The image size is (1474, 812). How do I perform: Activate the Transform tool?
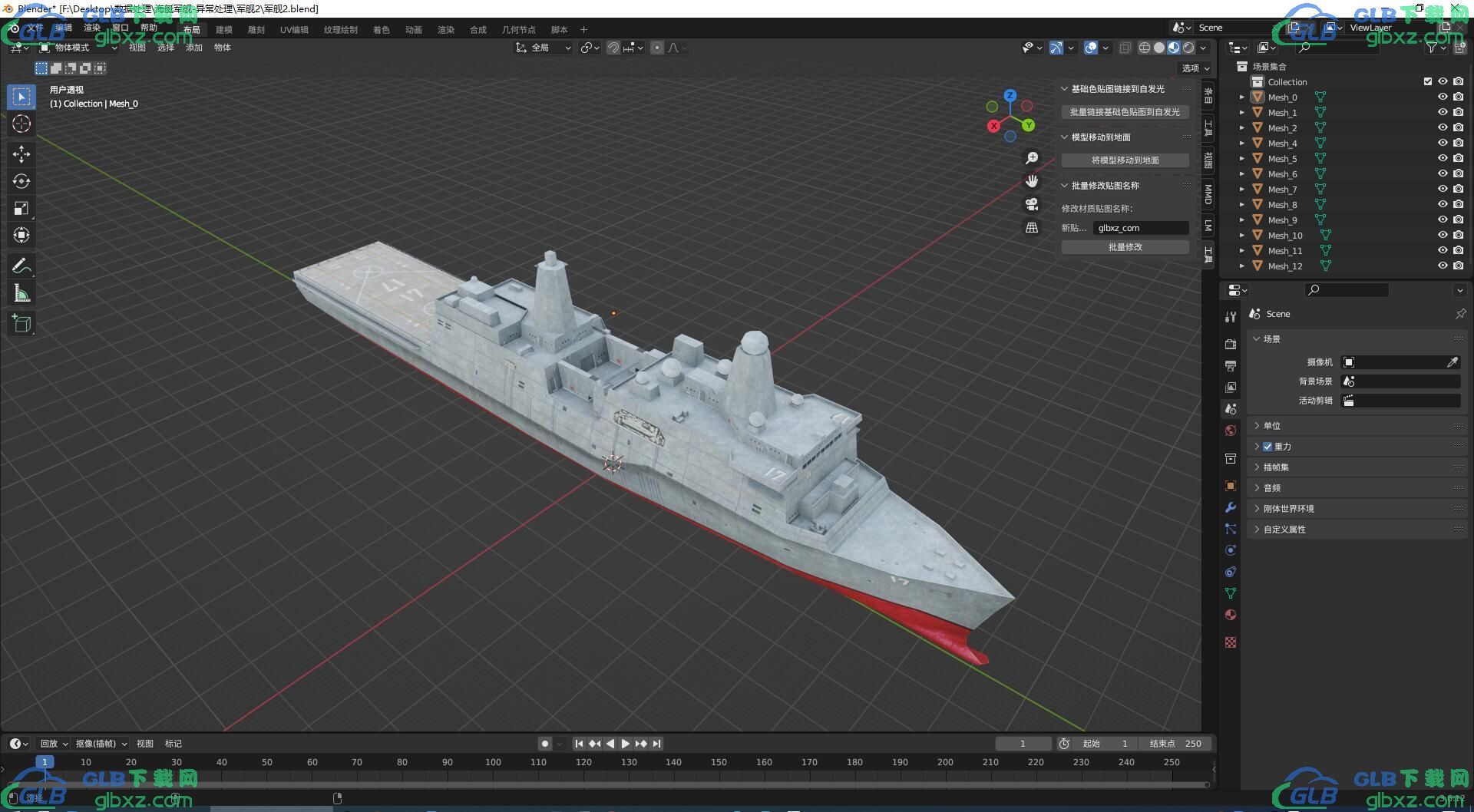click(21, 235)
